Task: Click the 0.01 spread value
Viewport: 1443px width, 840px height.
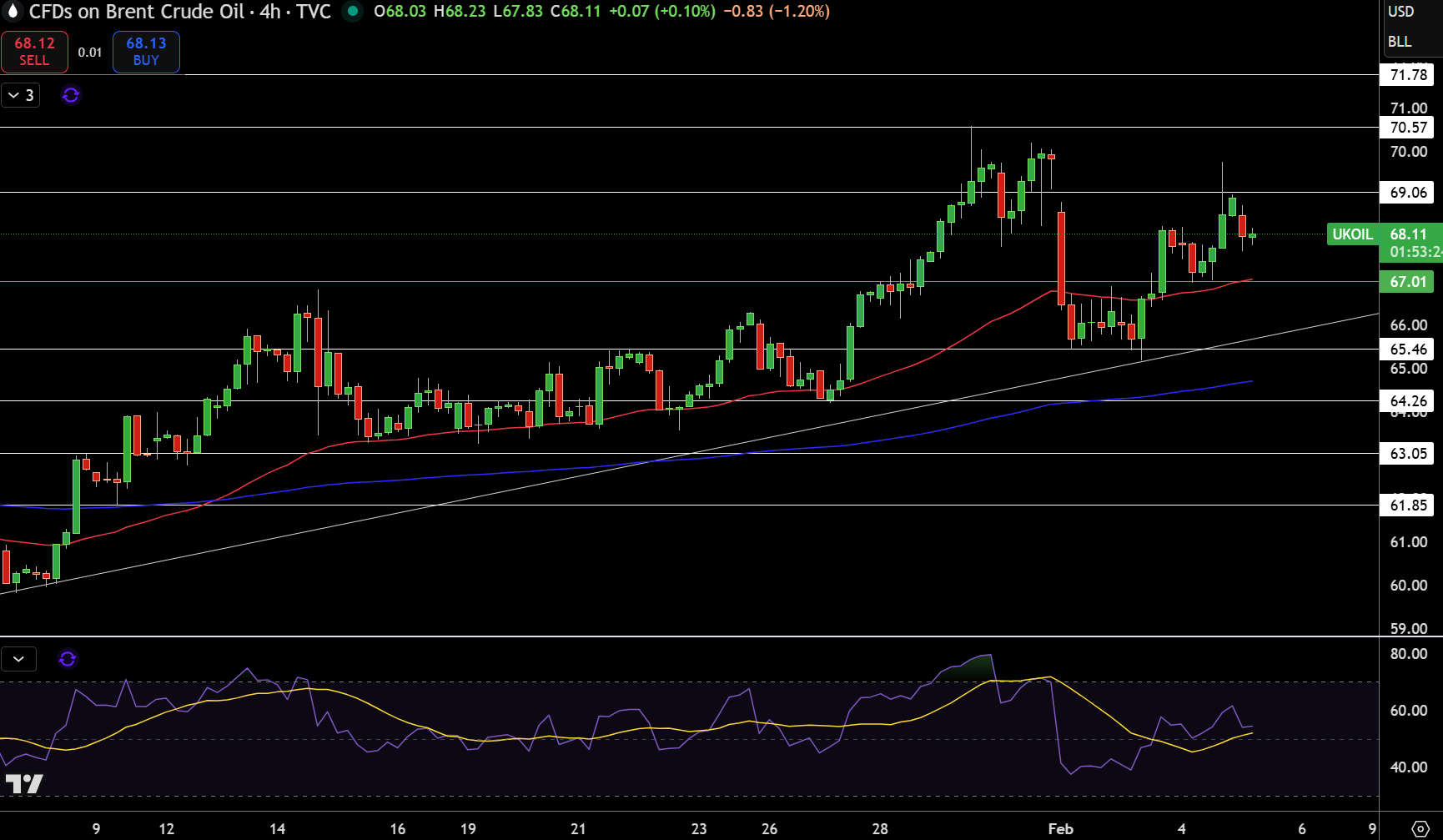Action: click(x=90, y=52)
